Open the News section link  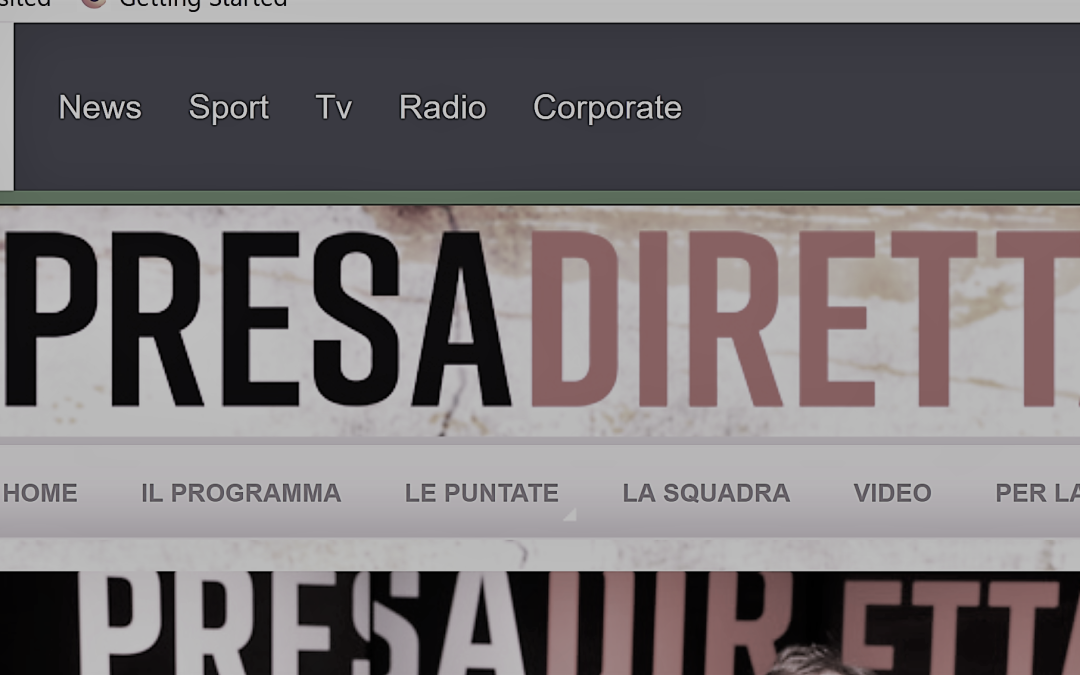(x=100, y=107)
